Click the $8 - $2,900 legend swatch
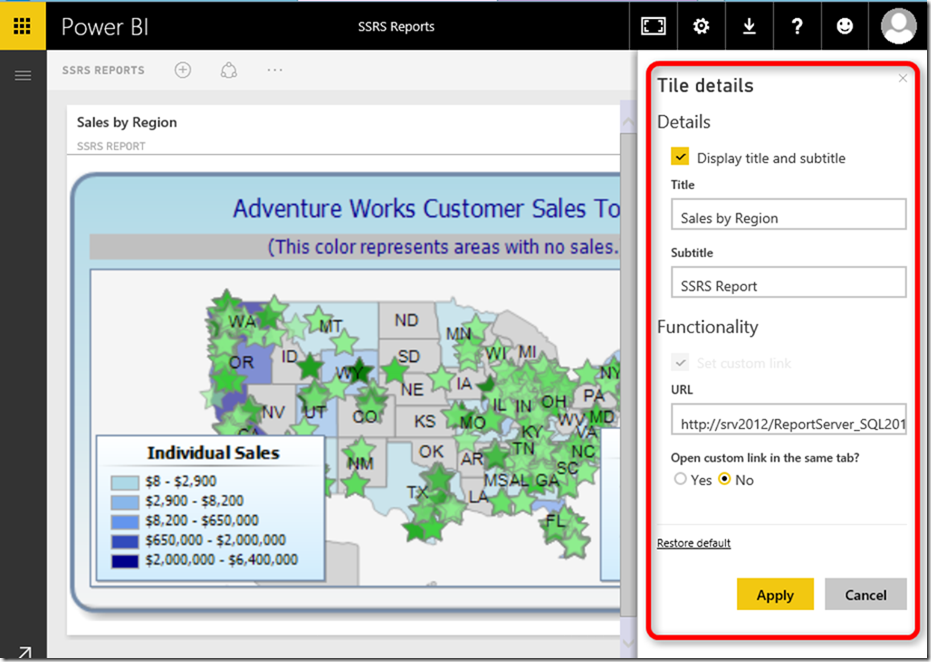Screen dimensions: 931x662 click(125, 482)
